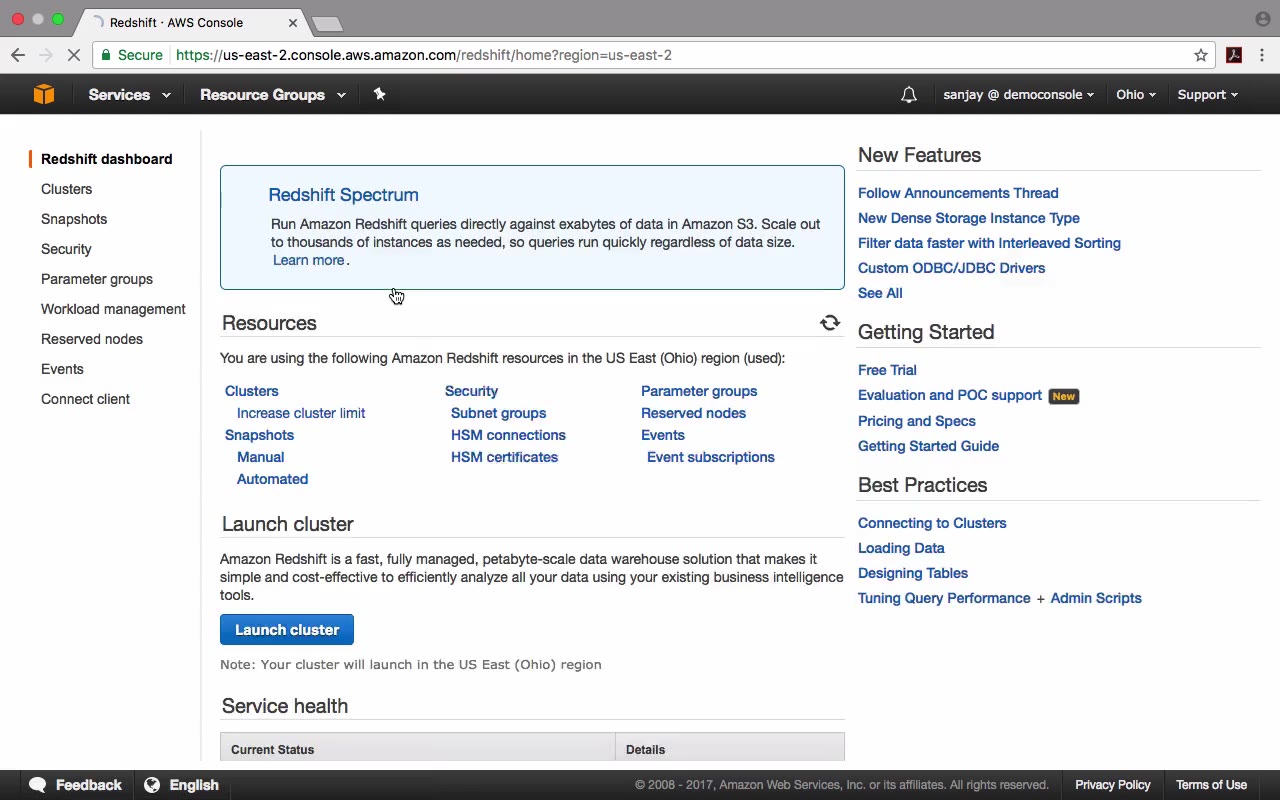
Task: Open Tuning Query Performance link
Action: (x=944, y=598)
